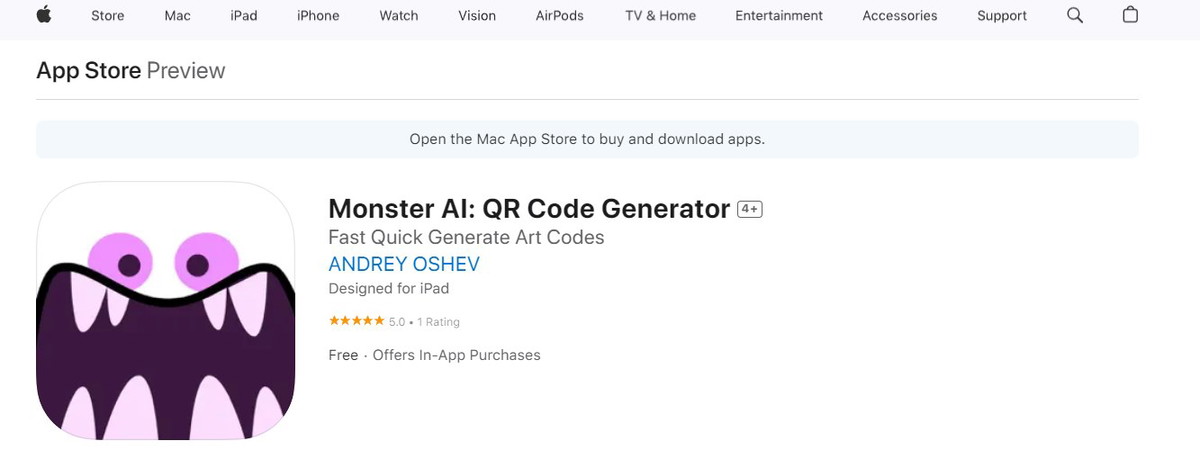Click the 4+ age rating badge
Viewport: 1200px width, 468px height.
click(750, 209)
